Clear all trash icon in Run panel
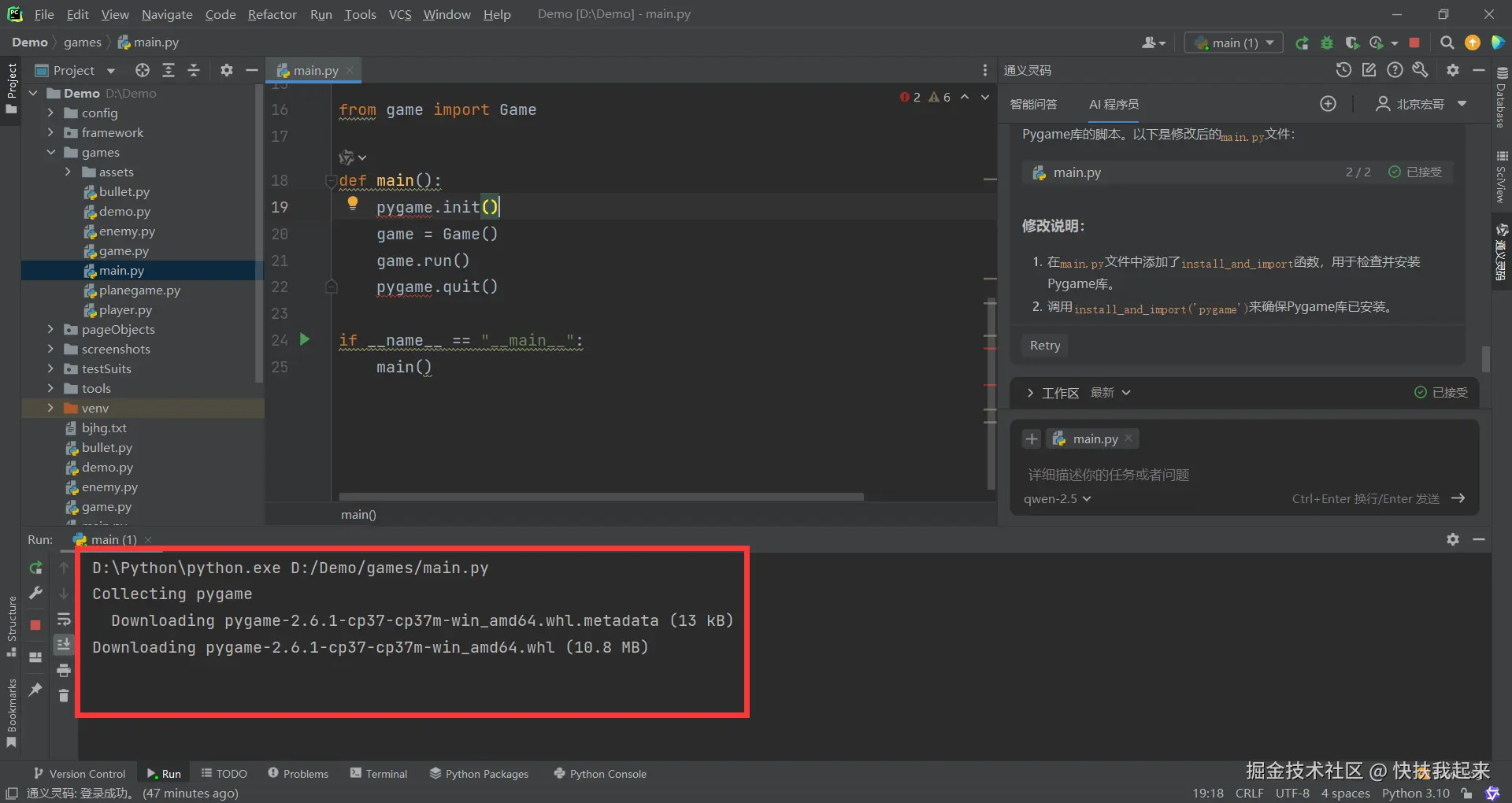Image resolution: width=1512 pixels, height=803 pixels. click(64, 696)
